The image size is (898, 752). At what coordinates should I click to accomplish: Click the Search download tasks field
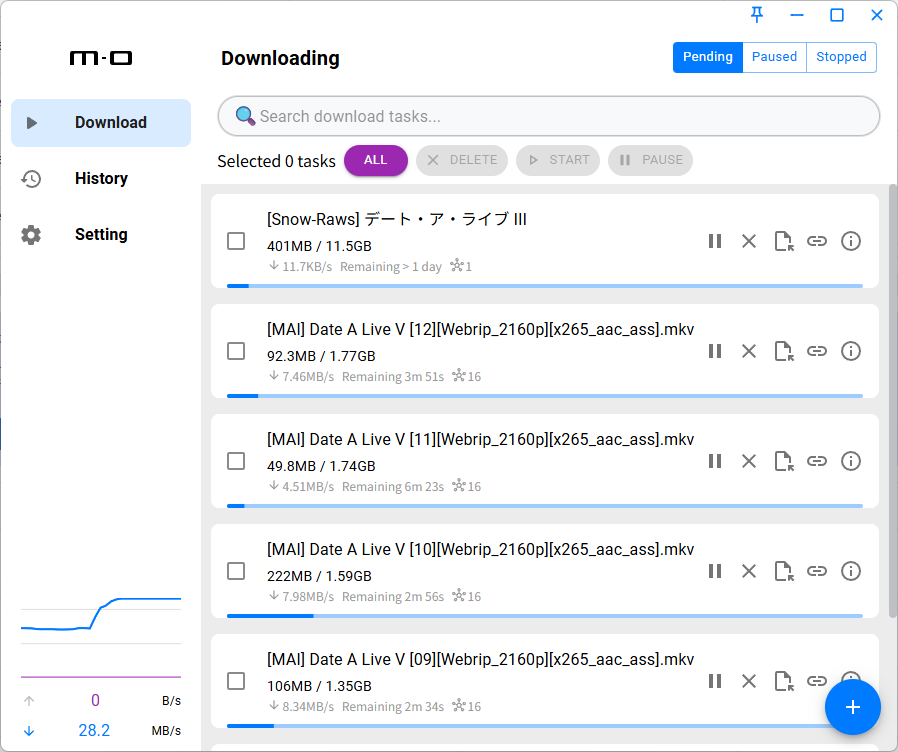[560, 116]
